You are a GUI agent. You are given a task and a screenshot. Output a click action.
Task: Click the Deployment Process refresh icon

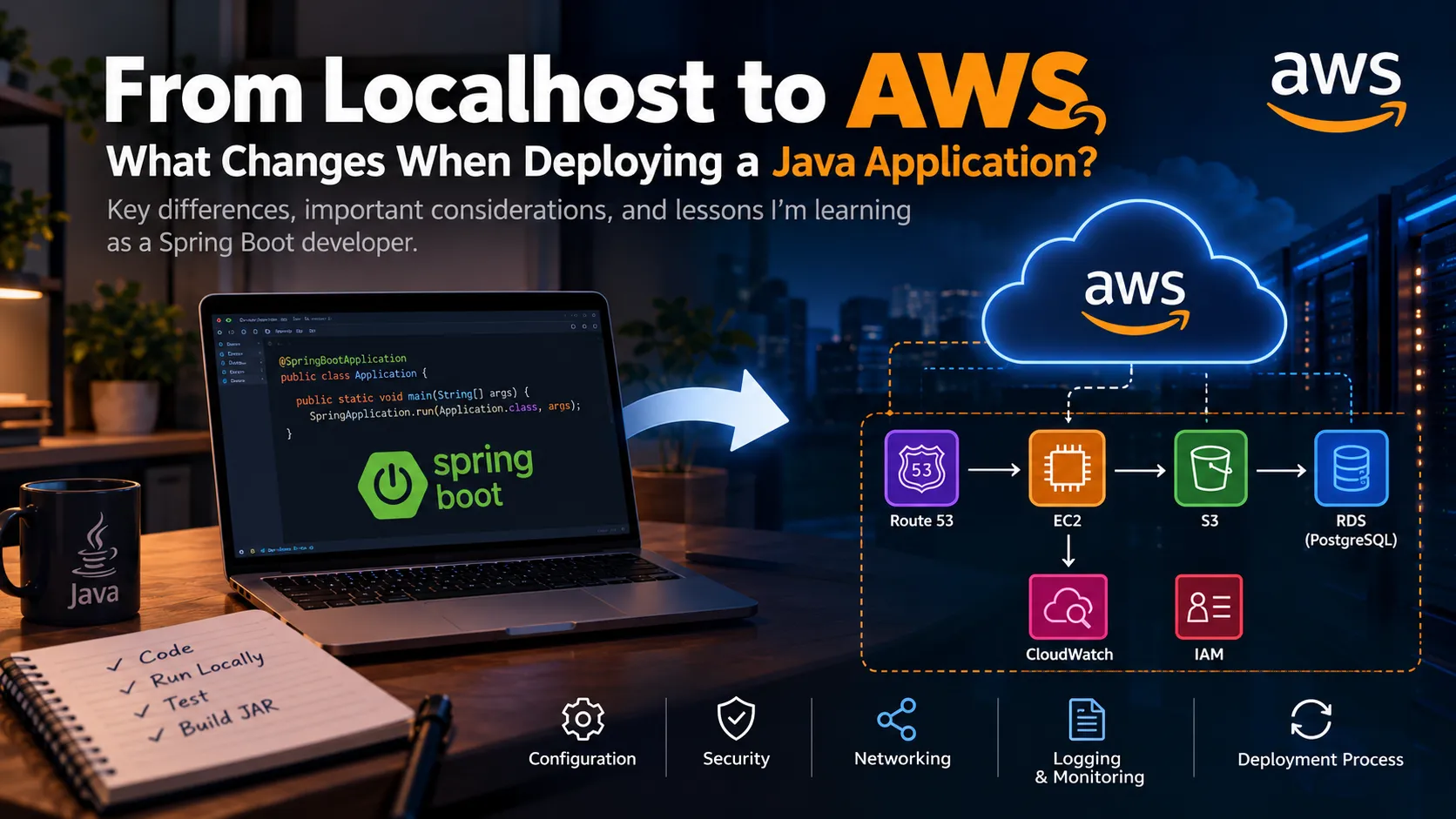coord(1311,719)
